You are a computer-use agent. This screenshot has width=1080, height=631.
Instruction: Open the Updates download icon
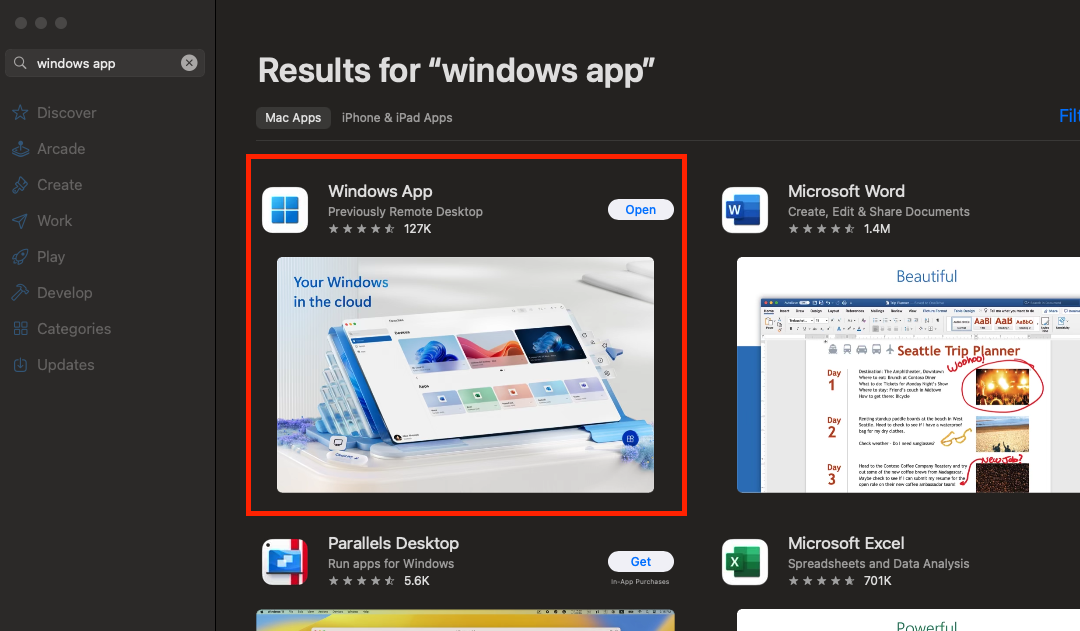click(21, 364)
